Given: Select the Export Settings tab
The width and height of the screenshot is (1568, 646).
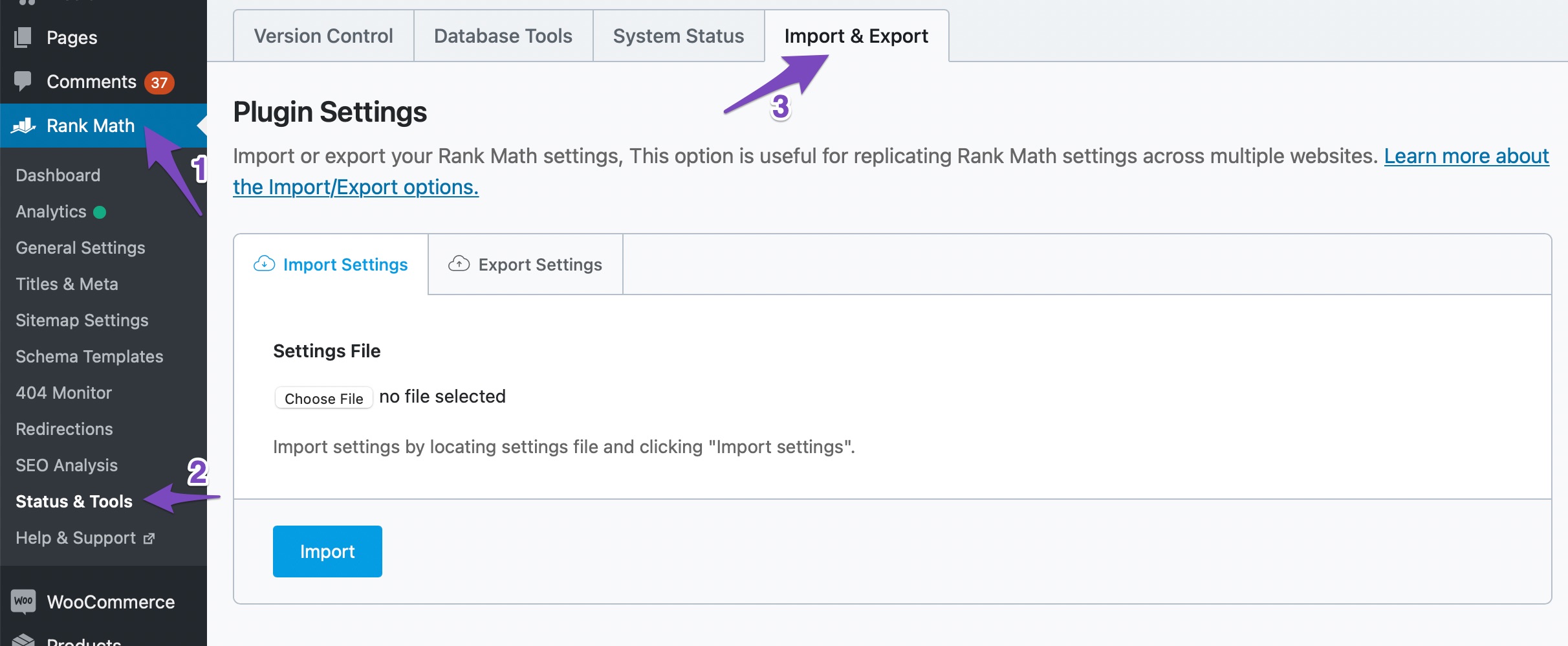Looking at the screenshot, I should click(525, 265).
